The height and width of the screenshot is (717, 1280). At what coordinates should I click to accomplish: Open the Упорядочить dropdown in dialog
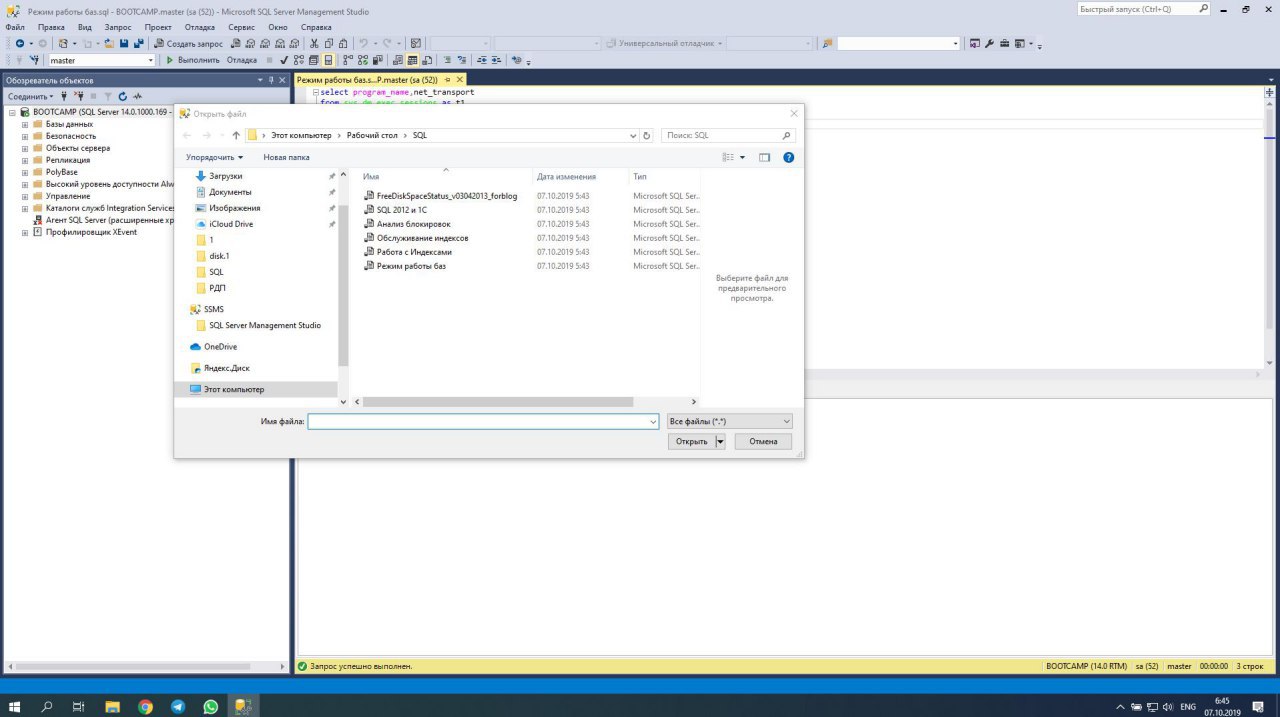point(214,157)
